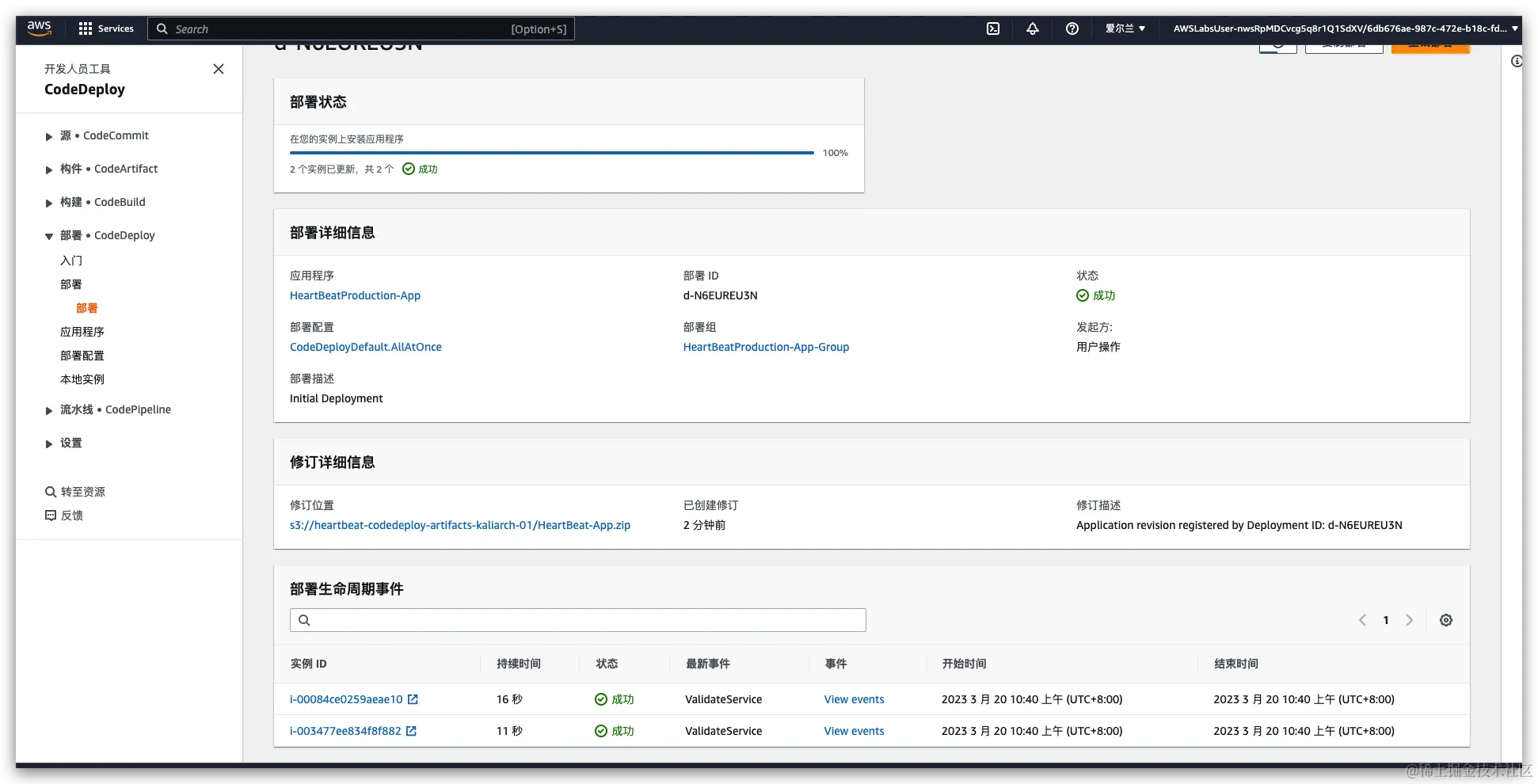
Task: Open the Services grid menu
Action: [106, 29]
